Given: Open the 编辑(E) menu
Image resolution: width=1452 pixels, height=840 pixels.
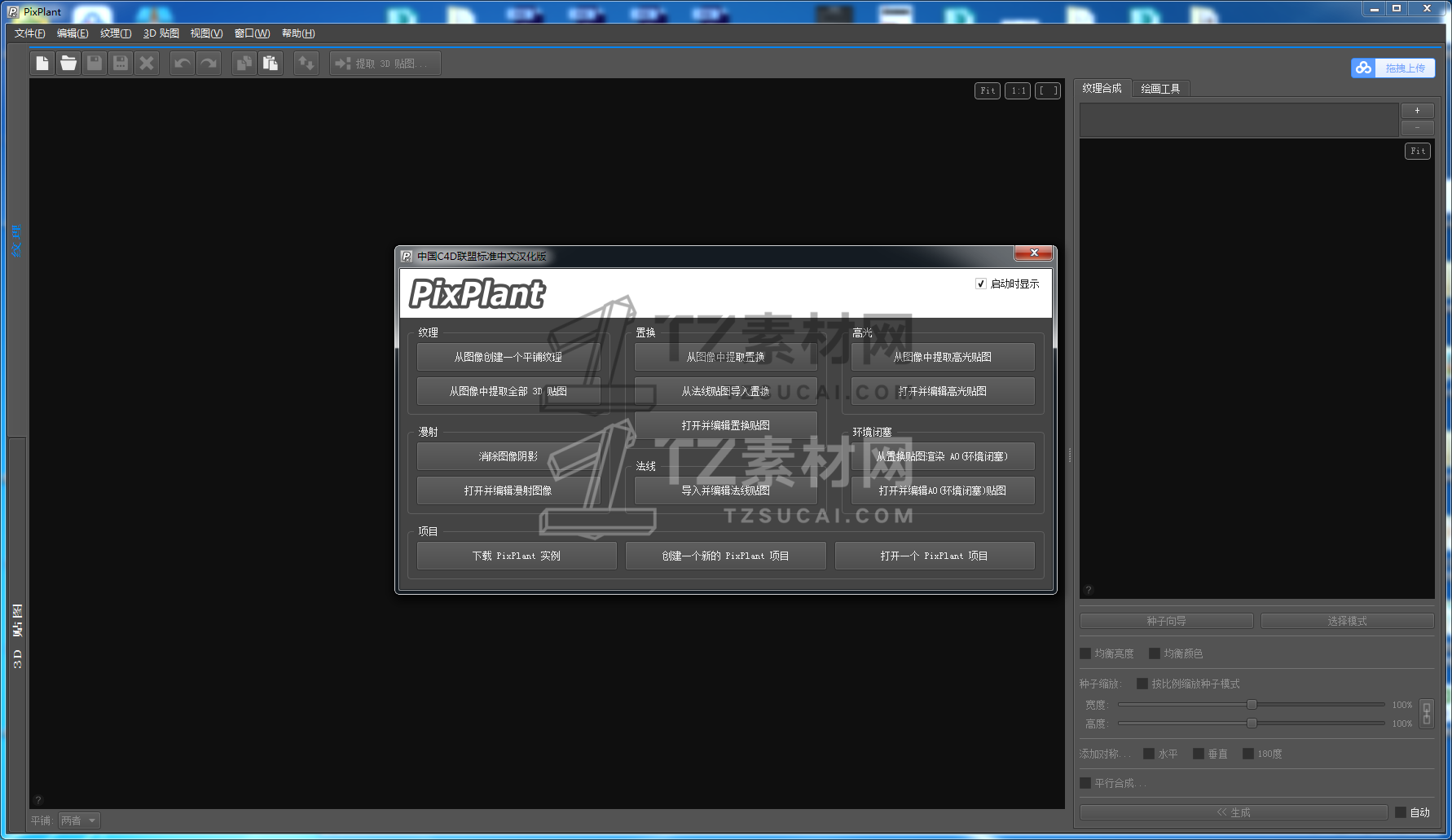Looking at the screenshot, I should pyautogui.click(x=73, y=33).
